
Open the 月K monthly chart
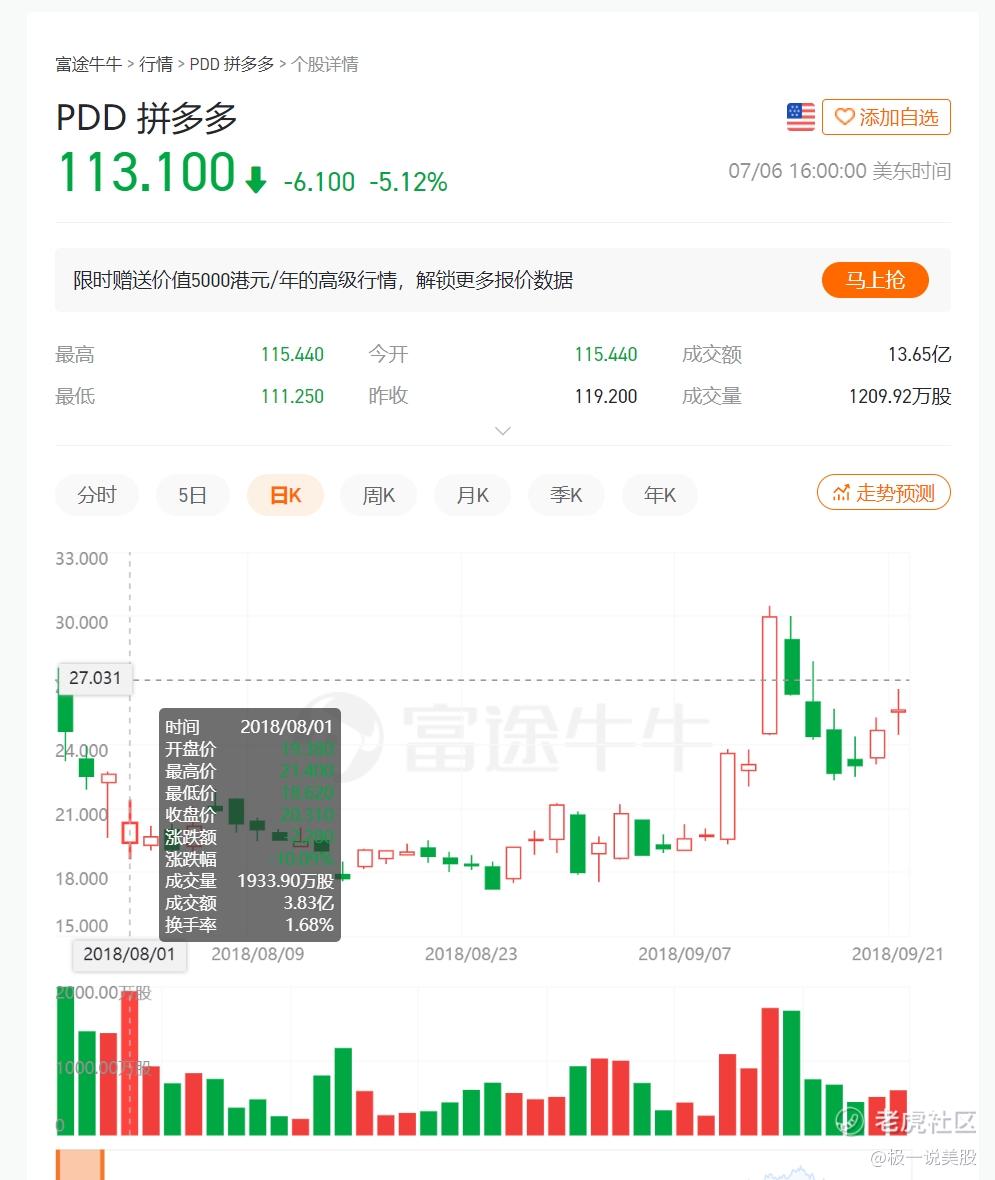(x=473, y=495)
